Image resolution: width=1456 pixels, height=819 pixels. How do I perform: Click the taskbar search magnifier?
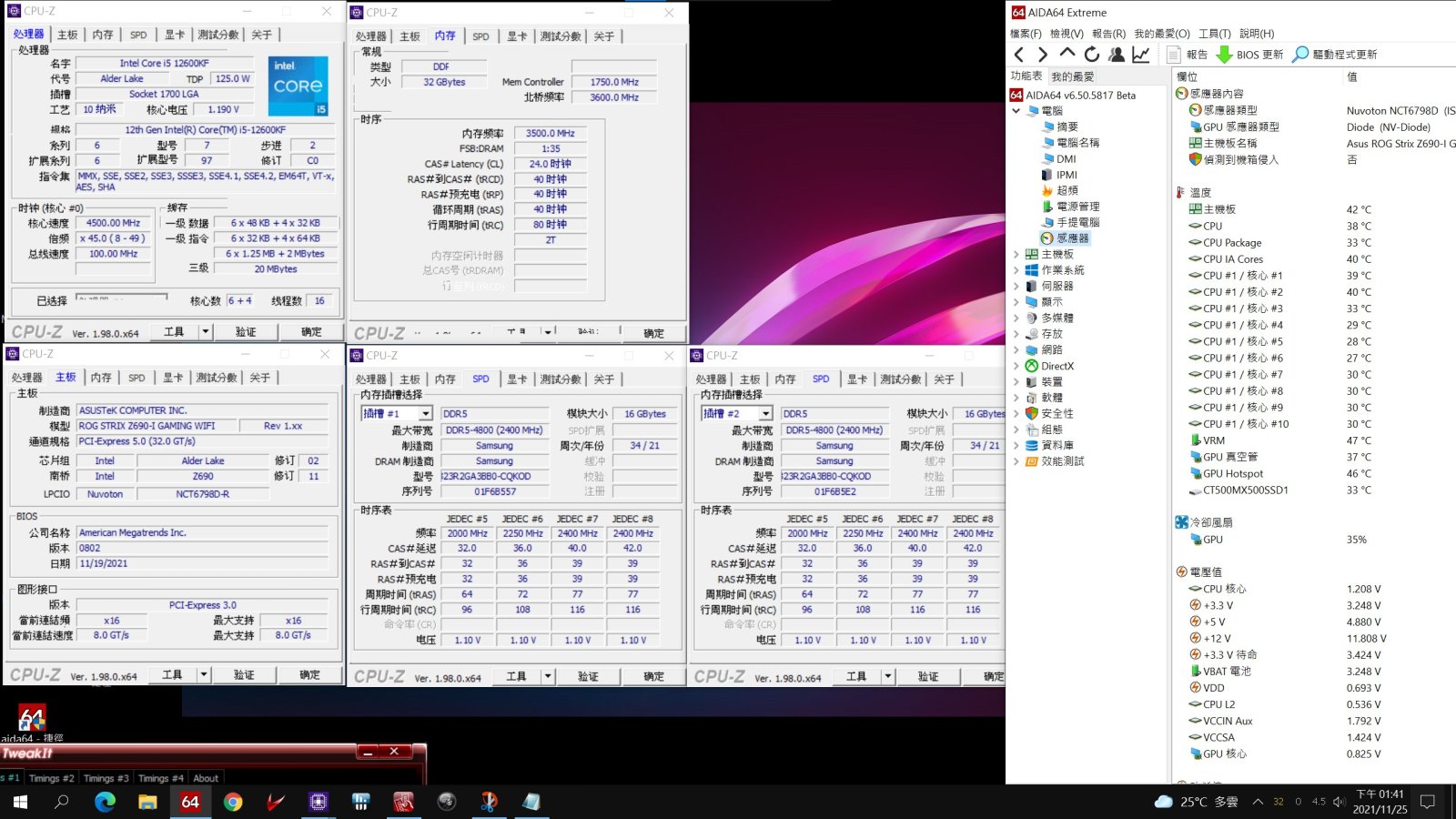coord(62,802)
